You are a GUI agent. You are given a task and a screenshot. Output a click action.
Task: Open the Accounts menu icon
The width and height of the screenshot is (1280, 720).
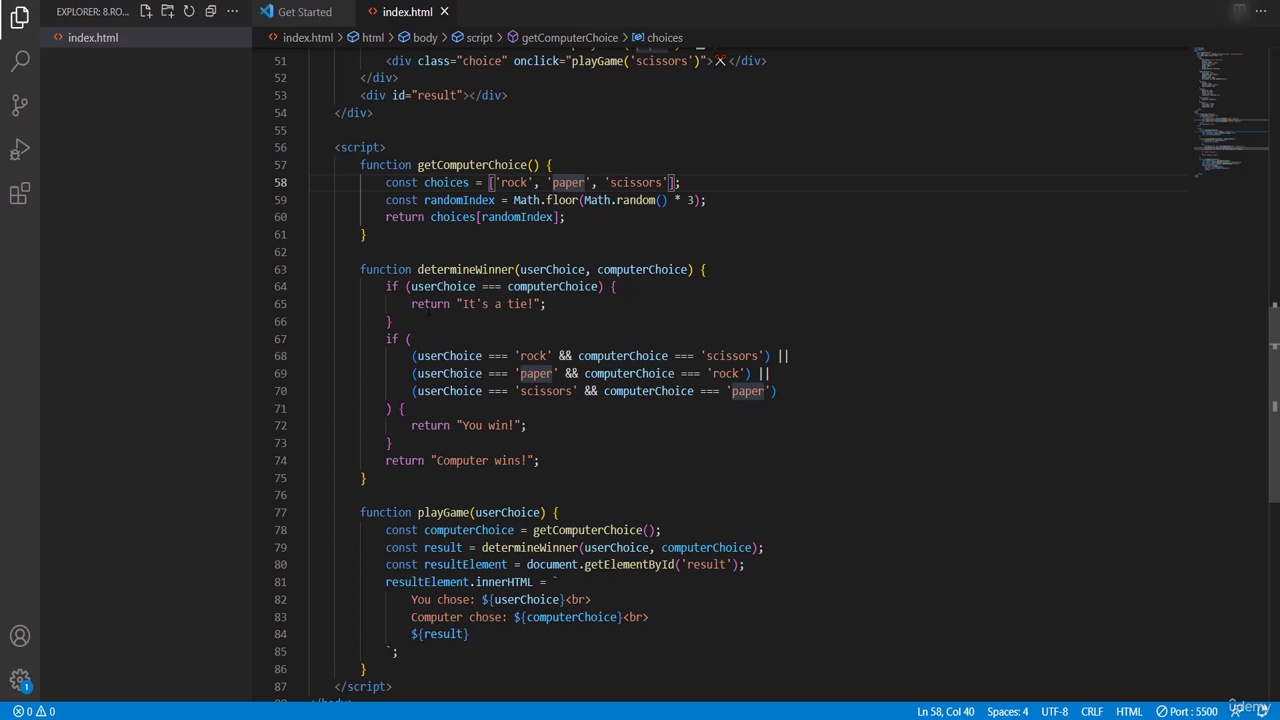click(20, 636)
